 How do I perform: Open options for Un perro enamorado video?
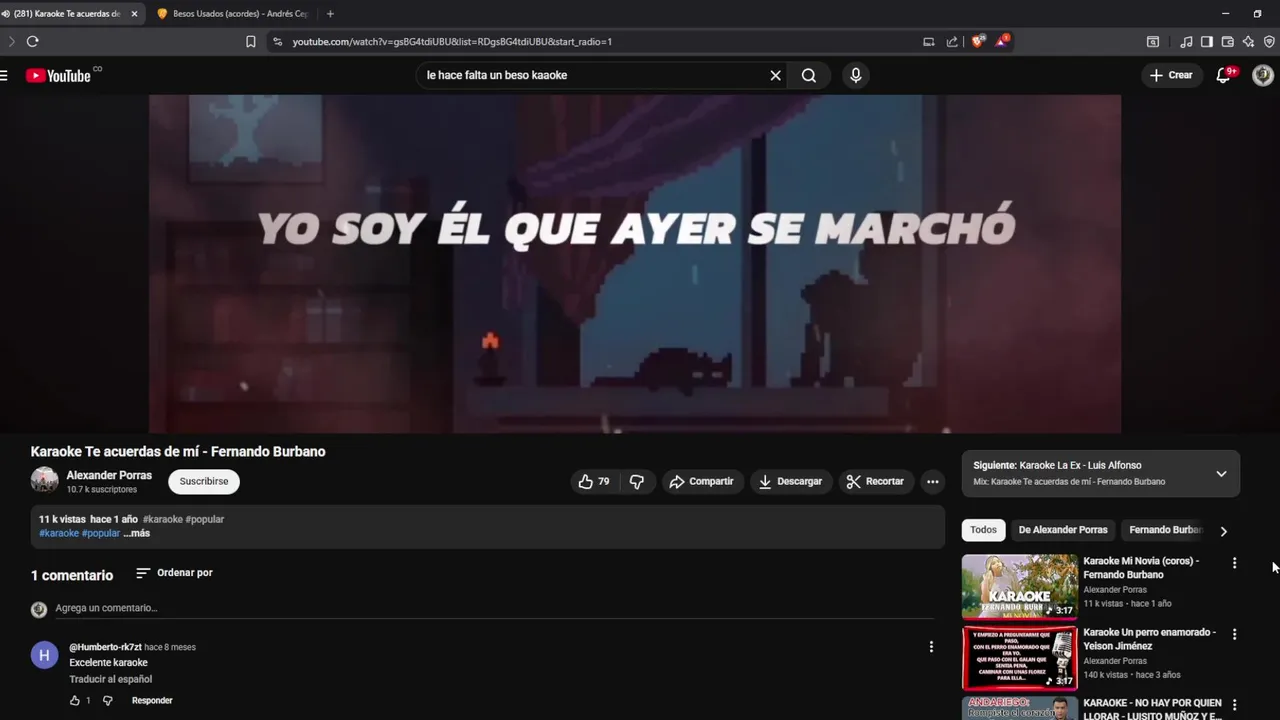[1234, 634]
